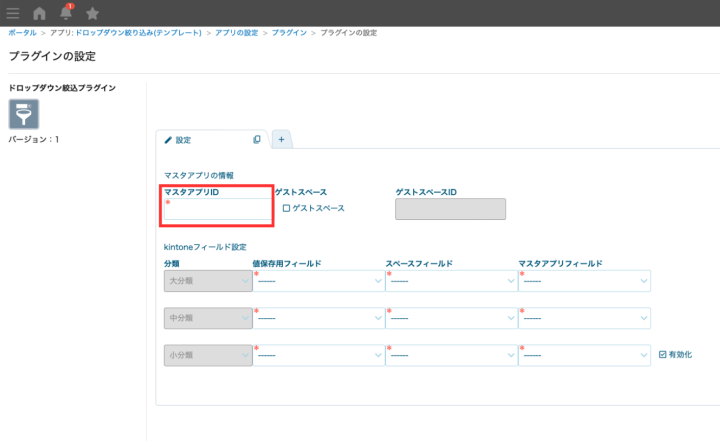Viewport: 720px width, 441px height.
Task: Click the copy icon on 設定 tab
Action: point(257,140)
